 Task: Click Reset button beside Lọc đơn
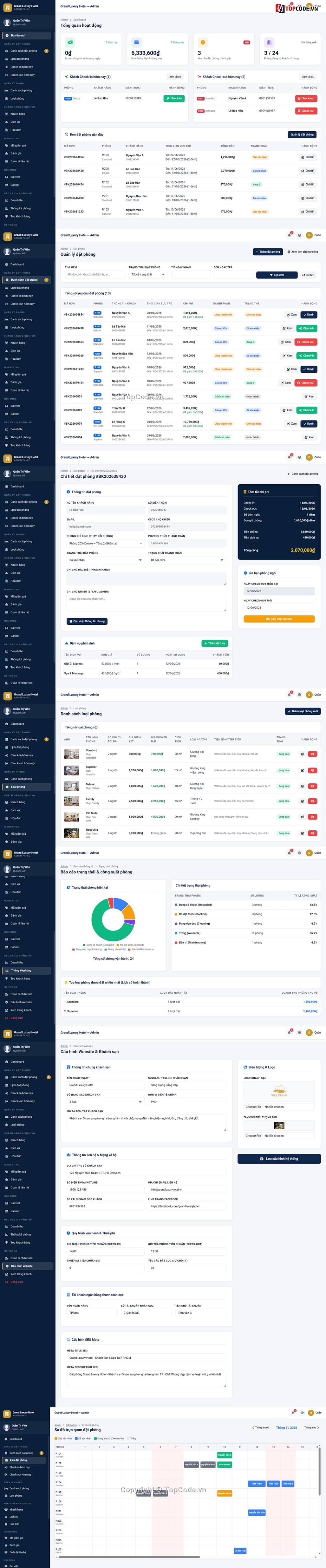308,275
